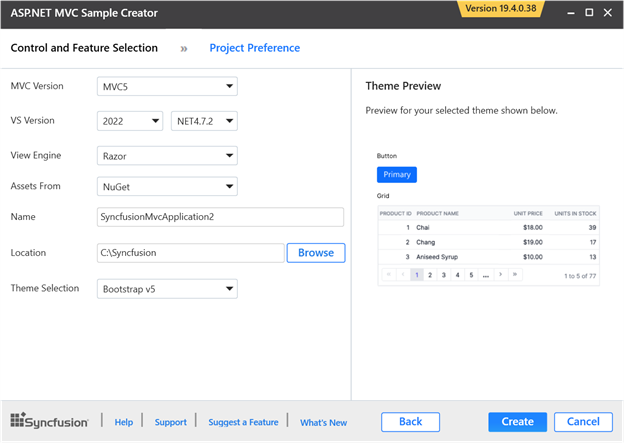Open the Theme Selection dropdown

click(167, 289)
